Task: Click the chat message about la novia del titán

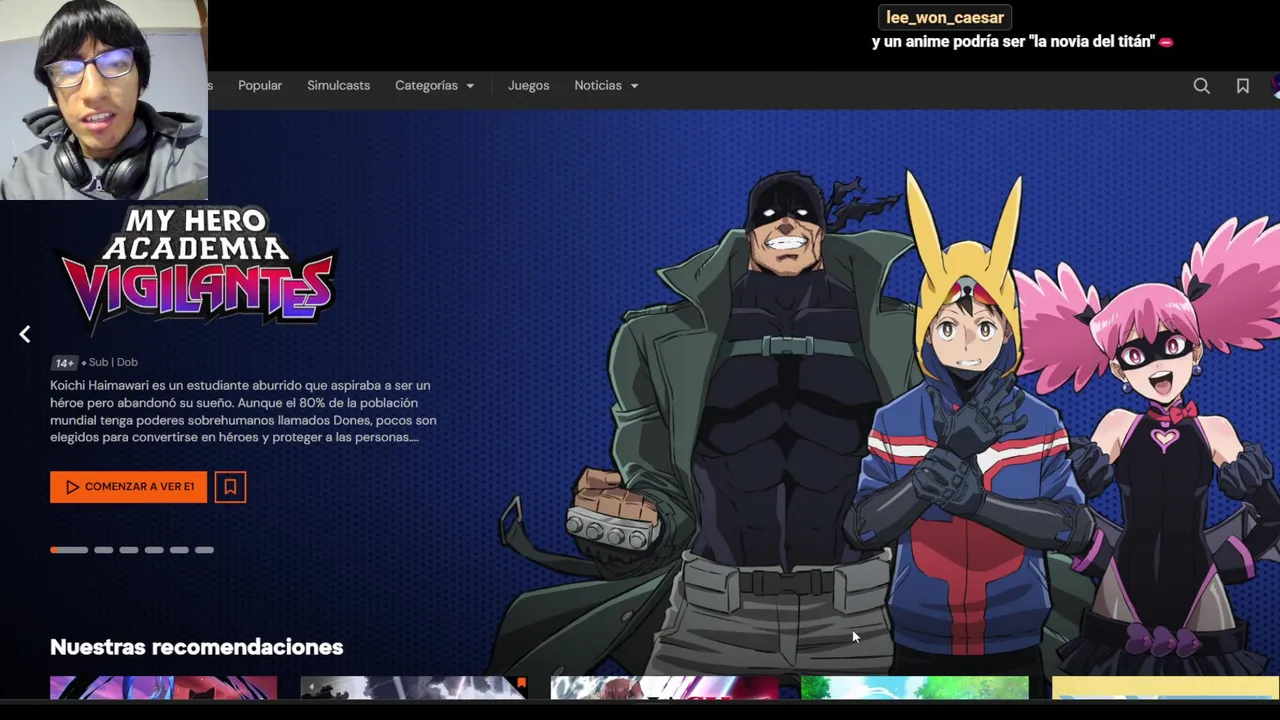Action: click(1022, 43)
